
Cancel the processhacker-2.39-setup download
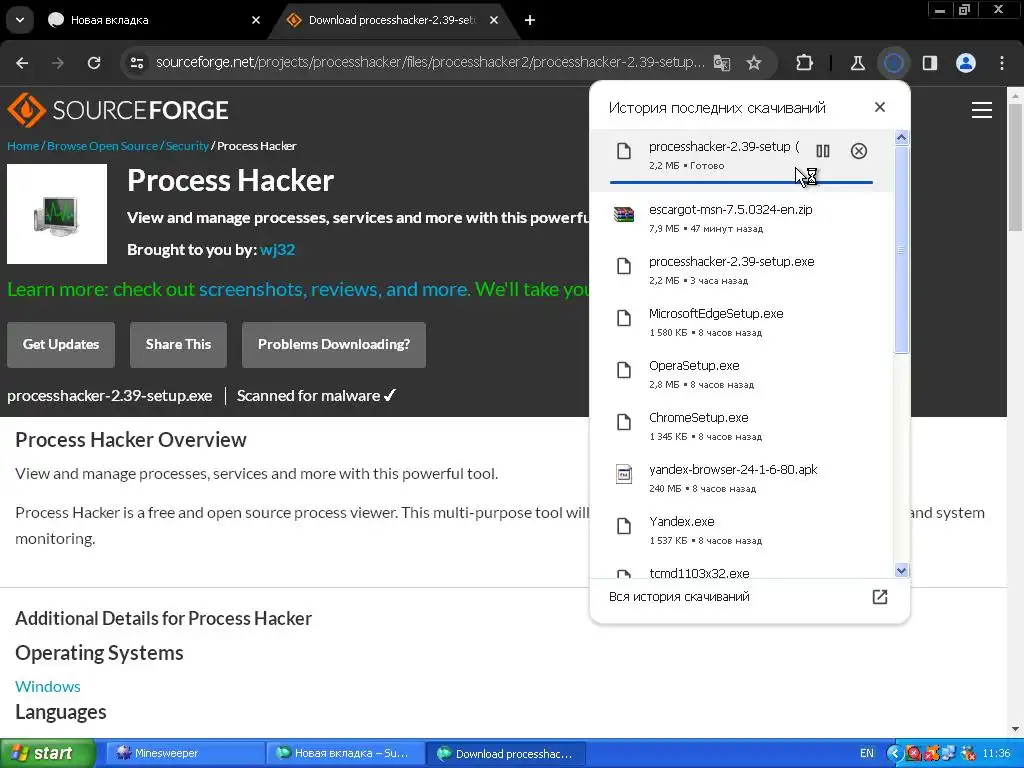[x=859, y=151]
